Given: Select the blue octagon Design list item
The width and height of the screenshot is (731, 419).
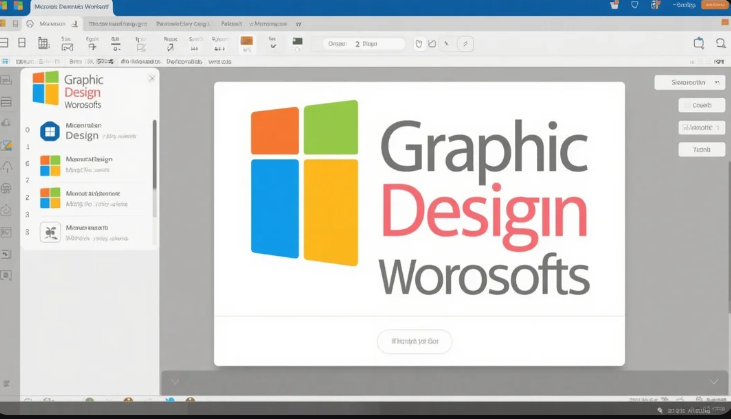Looking at the screenshot, I should [x=89, y=131].
